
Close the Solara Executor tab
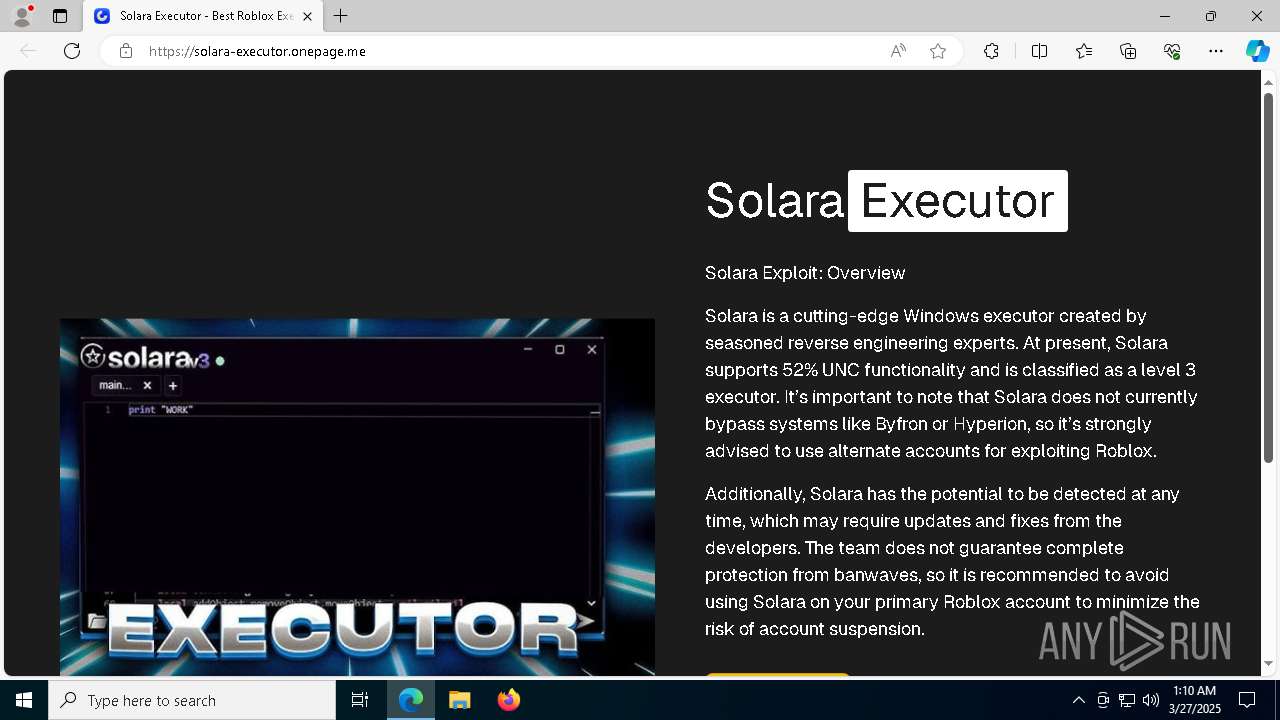(x=307, y=16)
